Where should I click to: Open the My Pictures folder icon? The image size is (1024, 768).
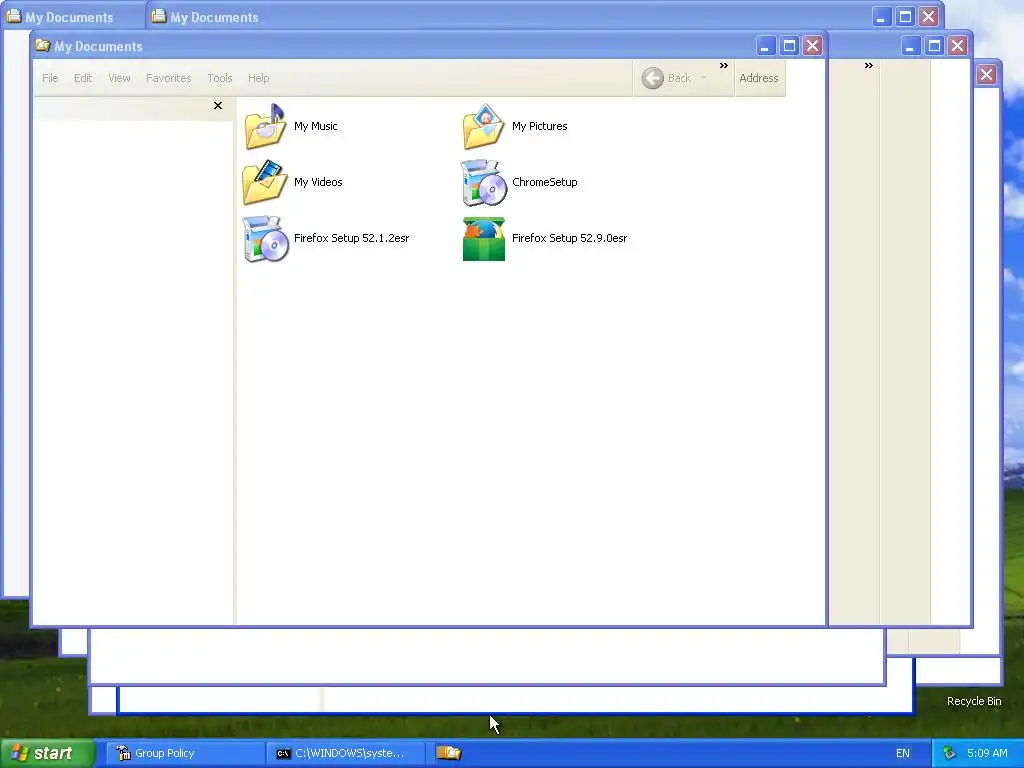483,126
